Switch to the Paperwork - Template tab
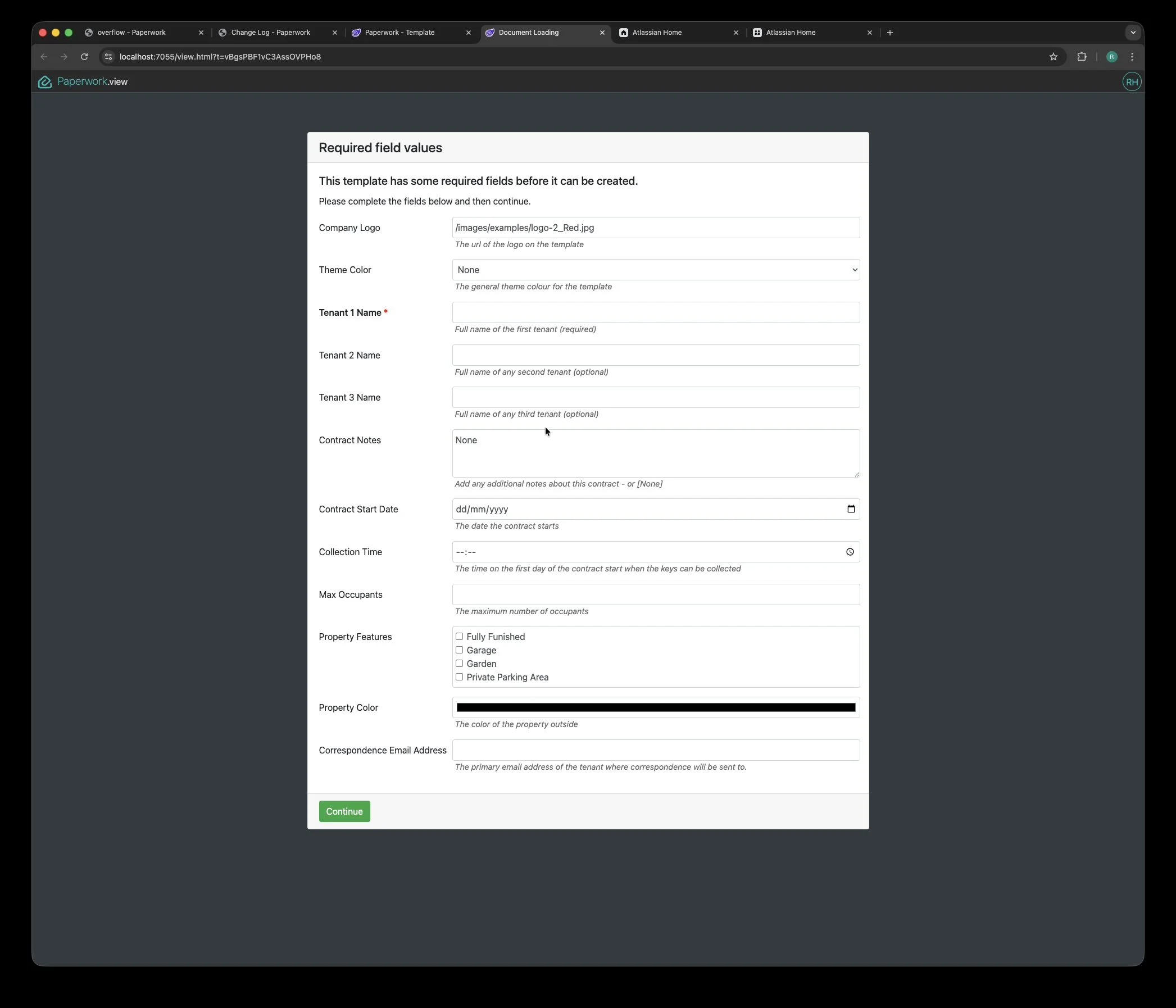 click(x=399, y=33)
